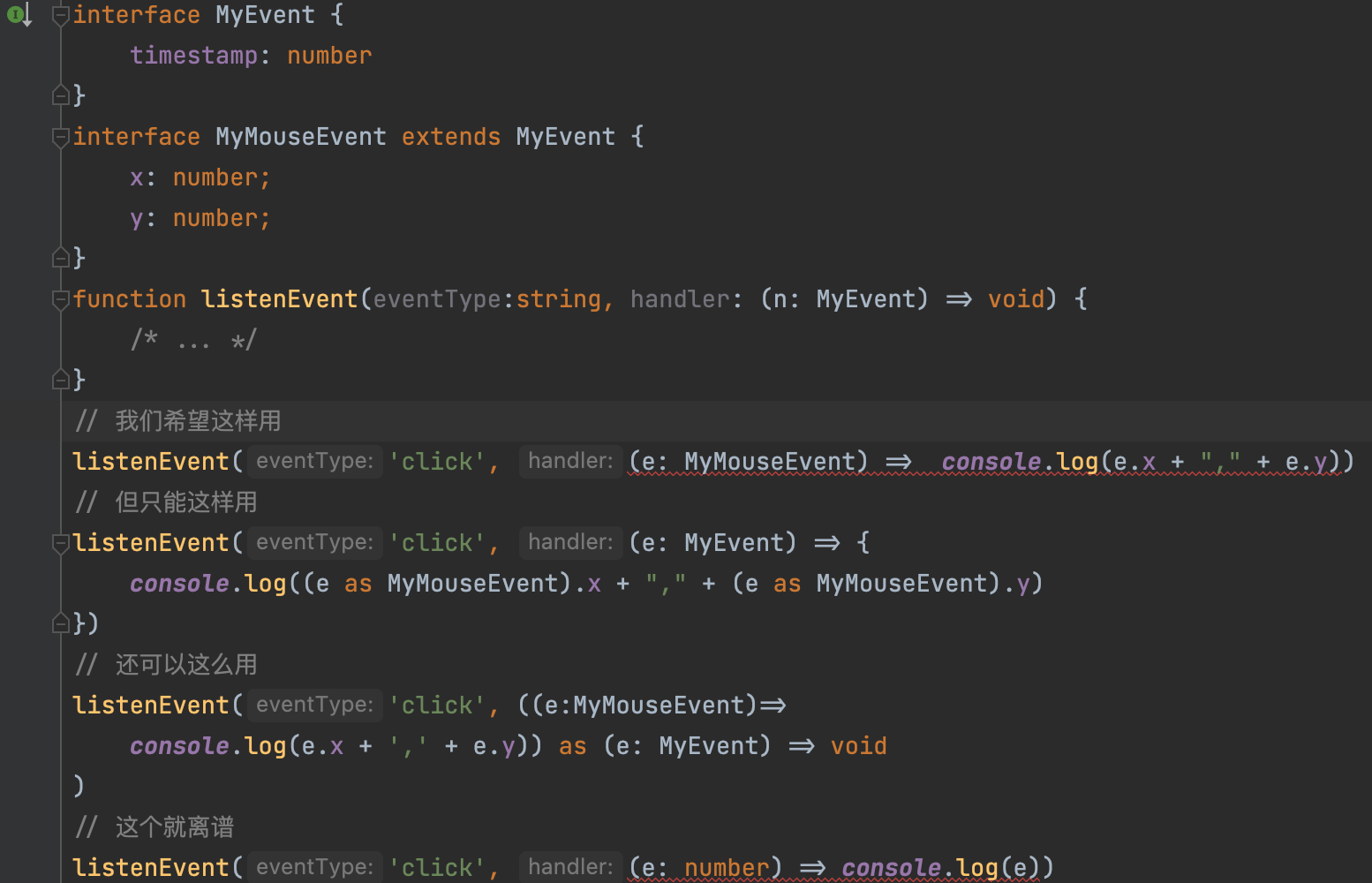Collapse the function listenEvent body
Image resolution: width=1372 pixels, height=883 pixels.
click(61, 299)
